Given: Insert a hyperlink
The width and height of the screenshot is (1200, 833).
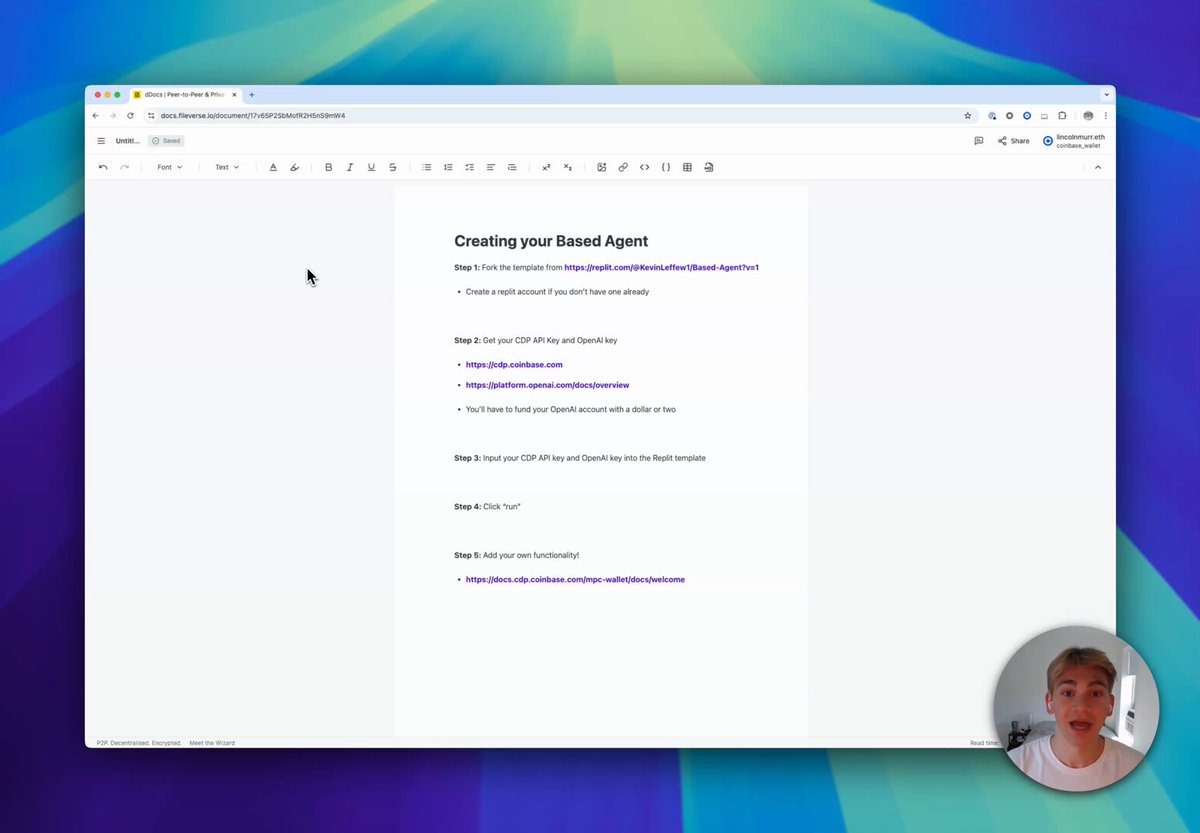Looking at the screenshot, I should point(623,167).
